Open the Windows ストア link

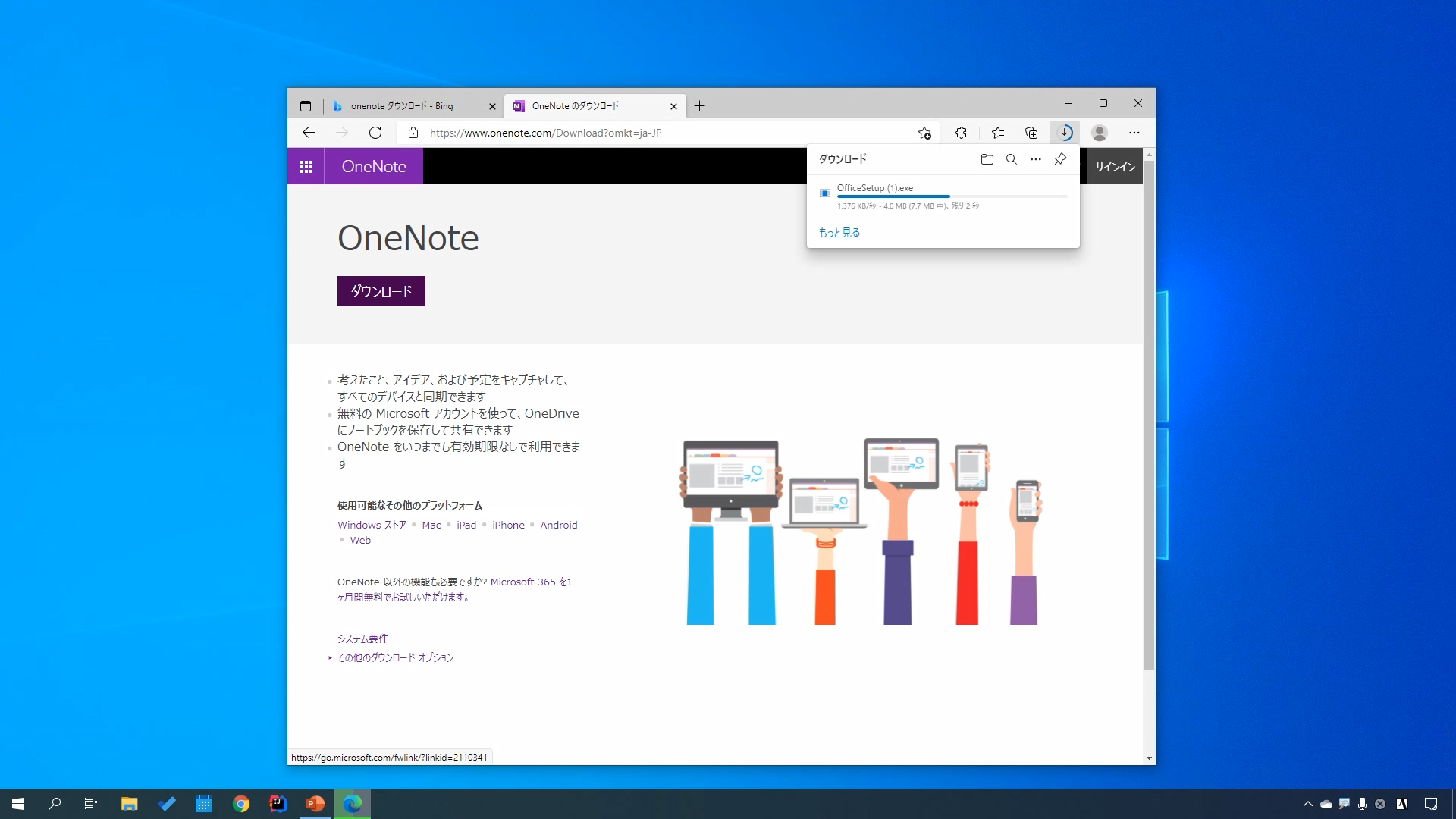(x=372, y=525)
